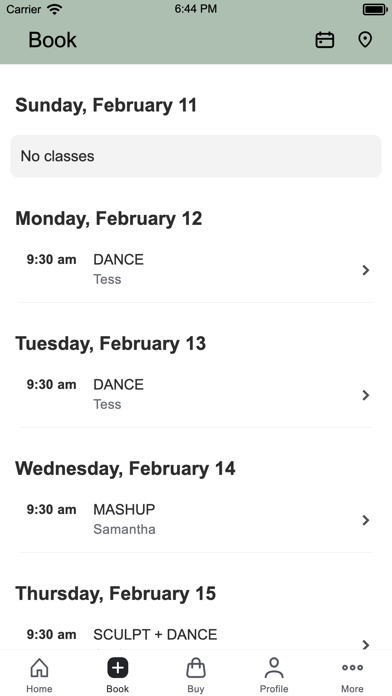Check the battery status icon
392x696 pixels.
(375, 9)
